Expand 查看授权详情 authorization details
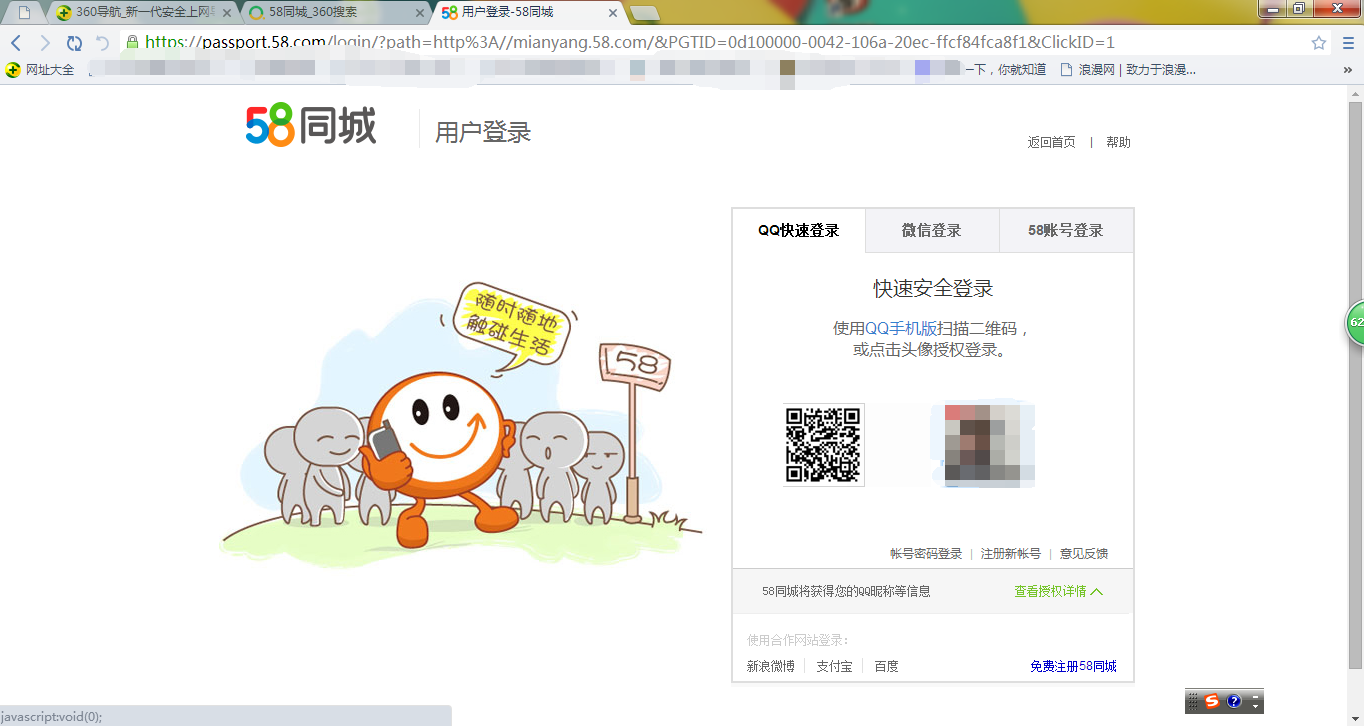 pos(1059,591)
